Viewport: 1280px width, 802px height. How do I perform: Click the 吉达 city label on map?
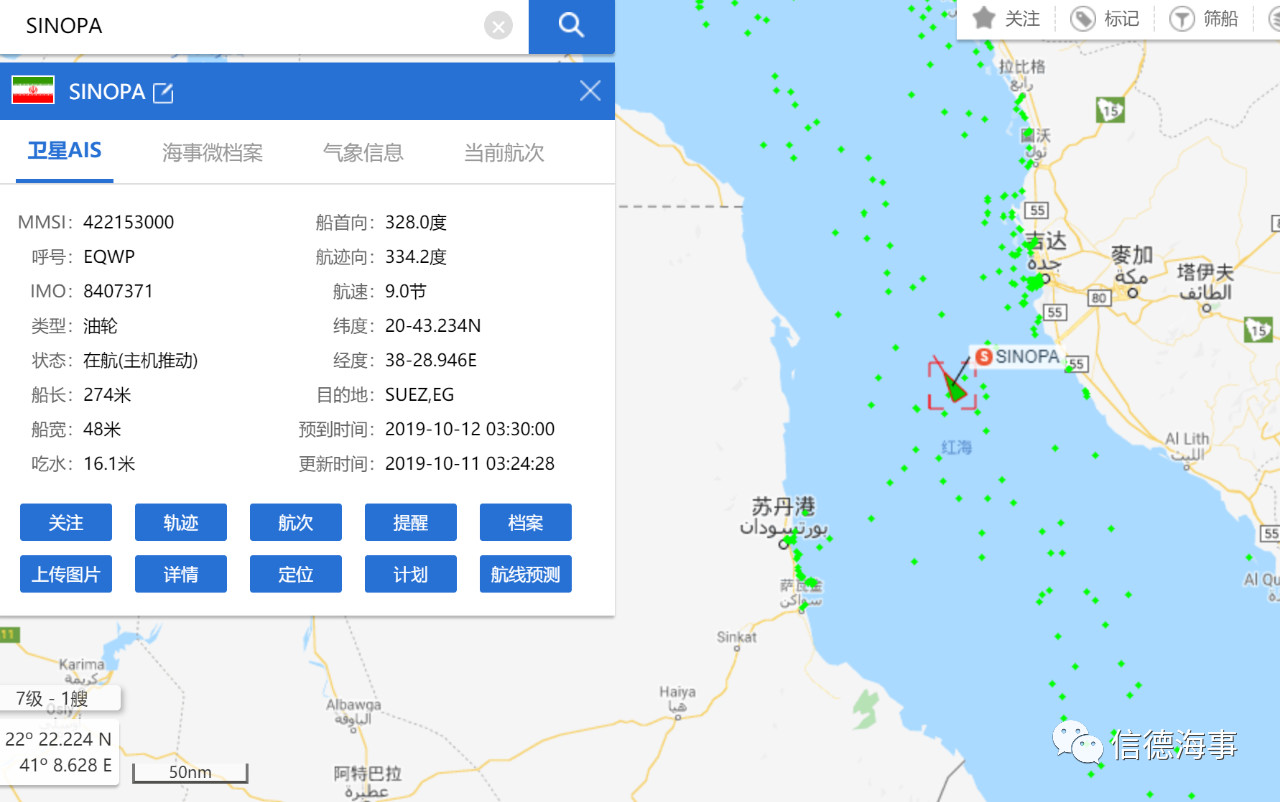[x=1046, y=242]
